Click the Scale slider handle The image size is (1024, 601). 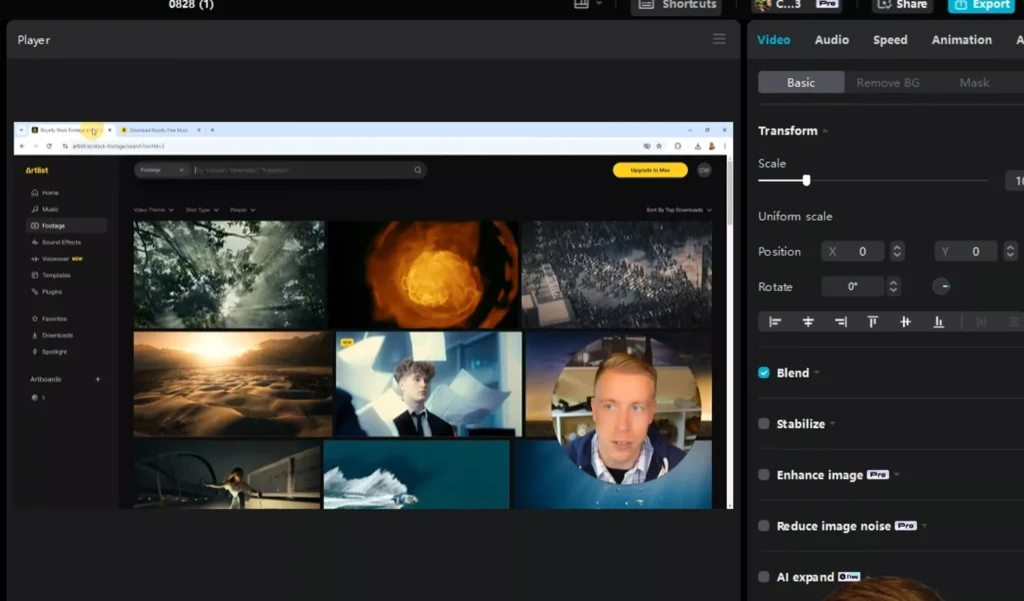(806, 181)
